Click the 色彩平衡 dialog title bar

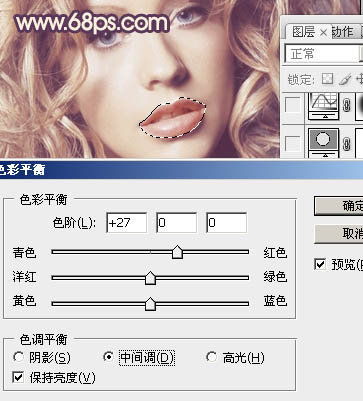[181, 170]
